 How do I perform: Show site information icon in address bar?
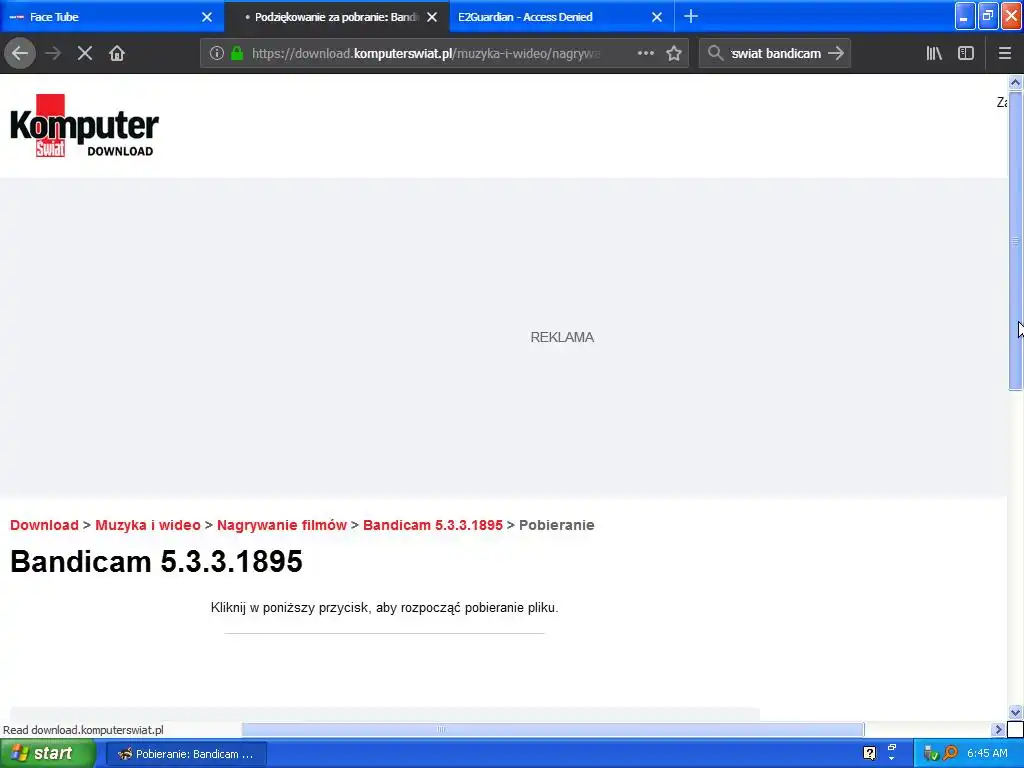click(217, 54)
